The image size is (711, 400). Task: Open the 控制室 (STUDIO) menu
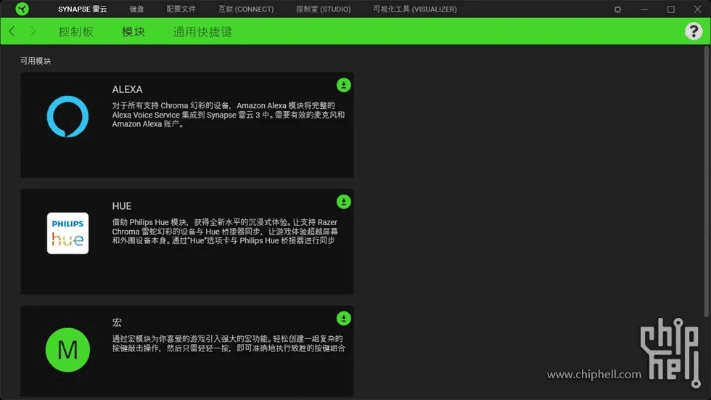323,9
